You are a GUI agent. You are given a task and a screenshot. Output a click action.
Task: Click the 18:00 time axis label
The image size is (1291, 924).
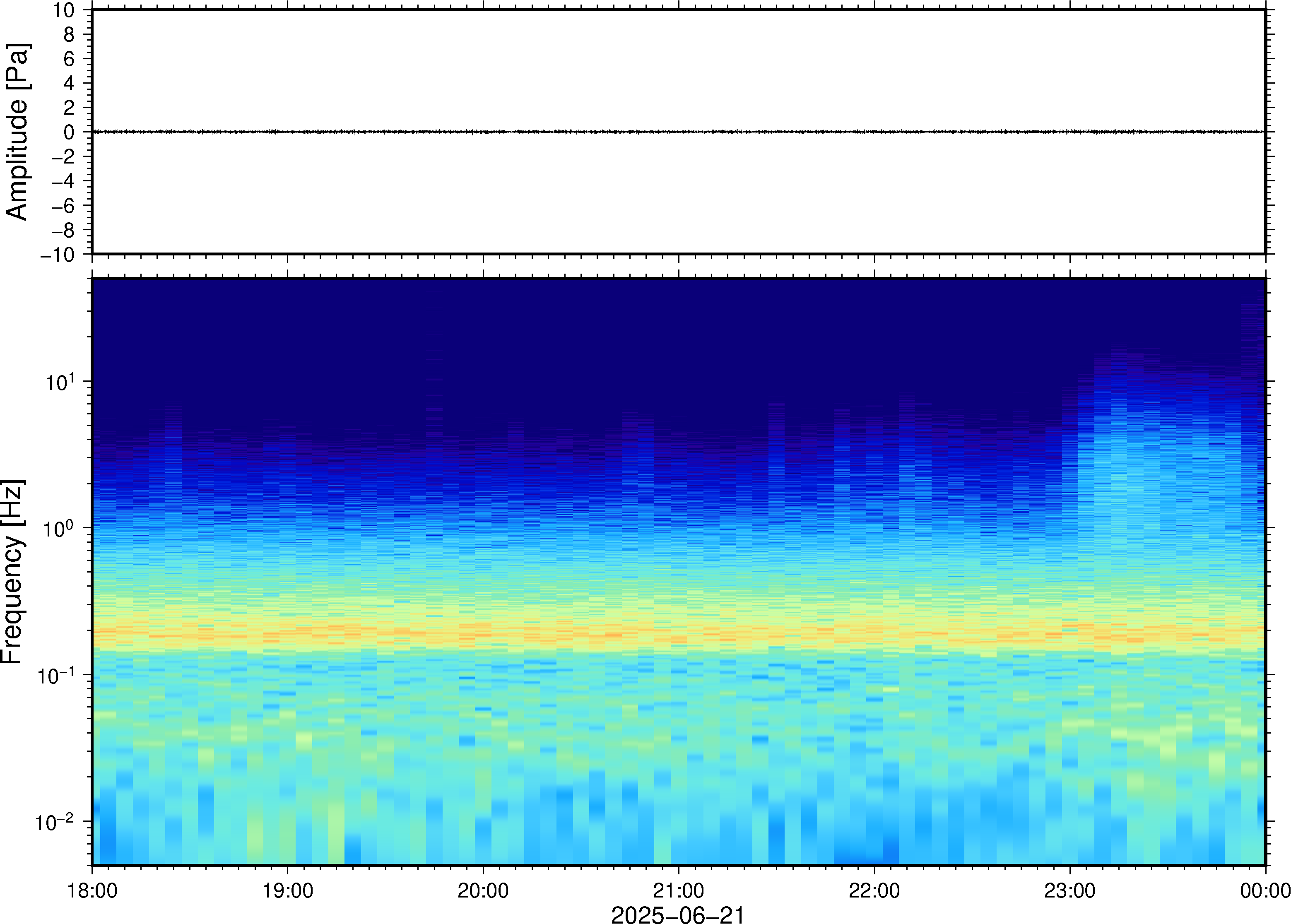pyautogui.click(x=92, y=890)
